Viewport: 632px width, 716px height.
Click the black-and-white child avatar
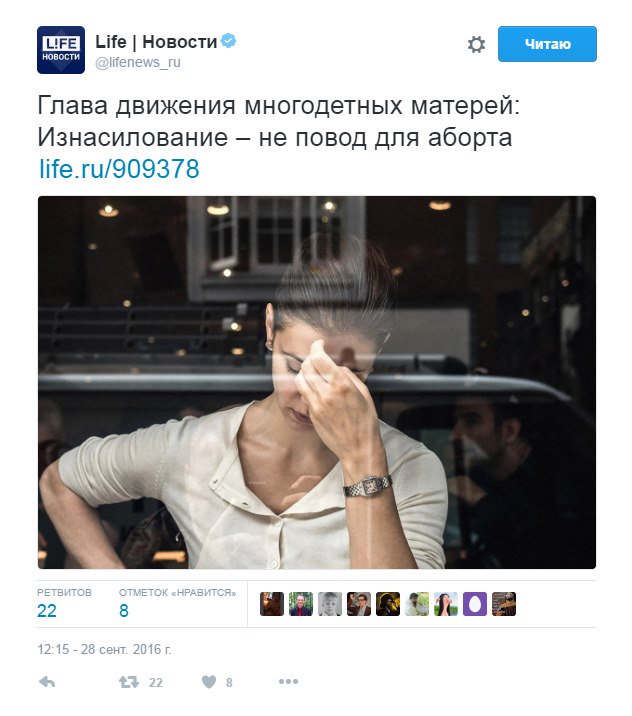point(330,604)
